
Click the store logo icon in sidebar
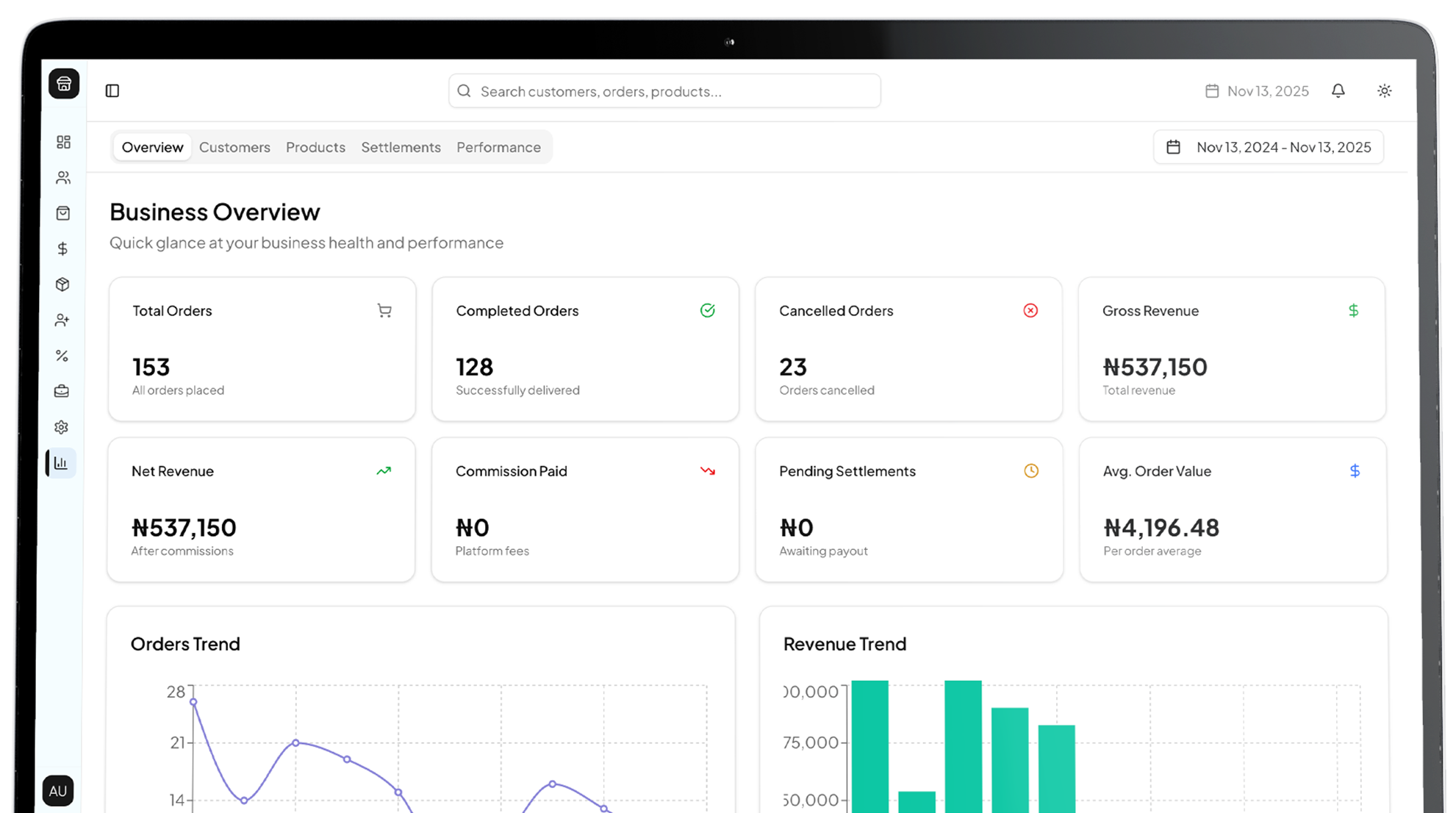click(x=64, y=84)
